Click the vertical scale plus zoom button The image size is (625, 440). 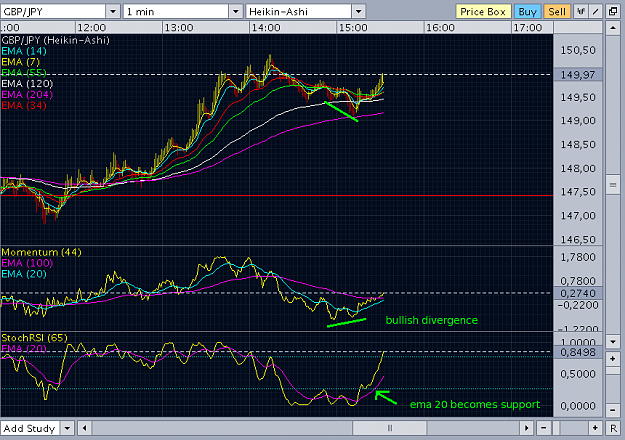(x=613, y=359)
